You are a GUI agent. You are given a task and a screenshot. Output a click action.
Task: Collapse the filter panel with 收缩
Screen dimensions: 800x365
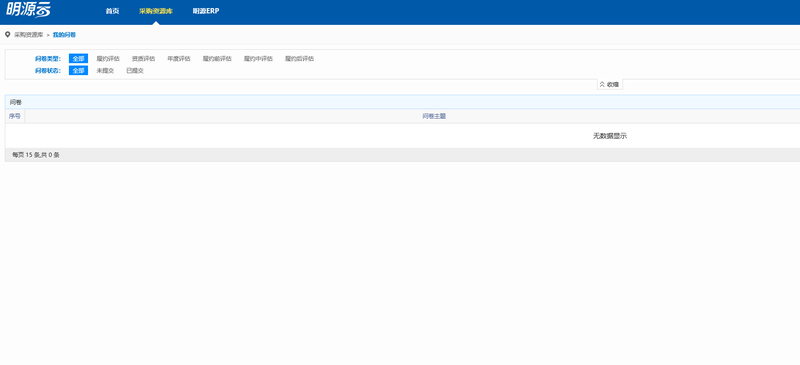pos(610,85)
